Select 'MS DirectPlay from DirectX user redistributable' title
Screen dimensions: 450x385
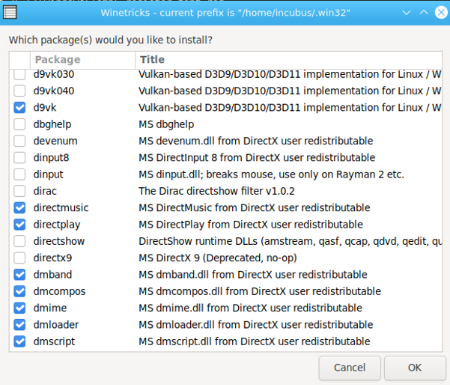click(x=251, y=224)
